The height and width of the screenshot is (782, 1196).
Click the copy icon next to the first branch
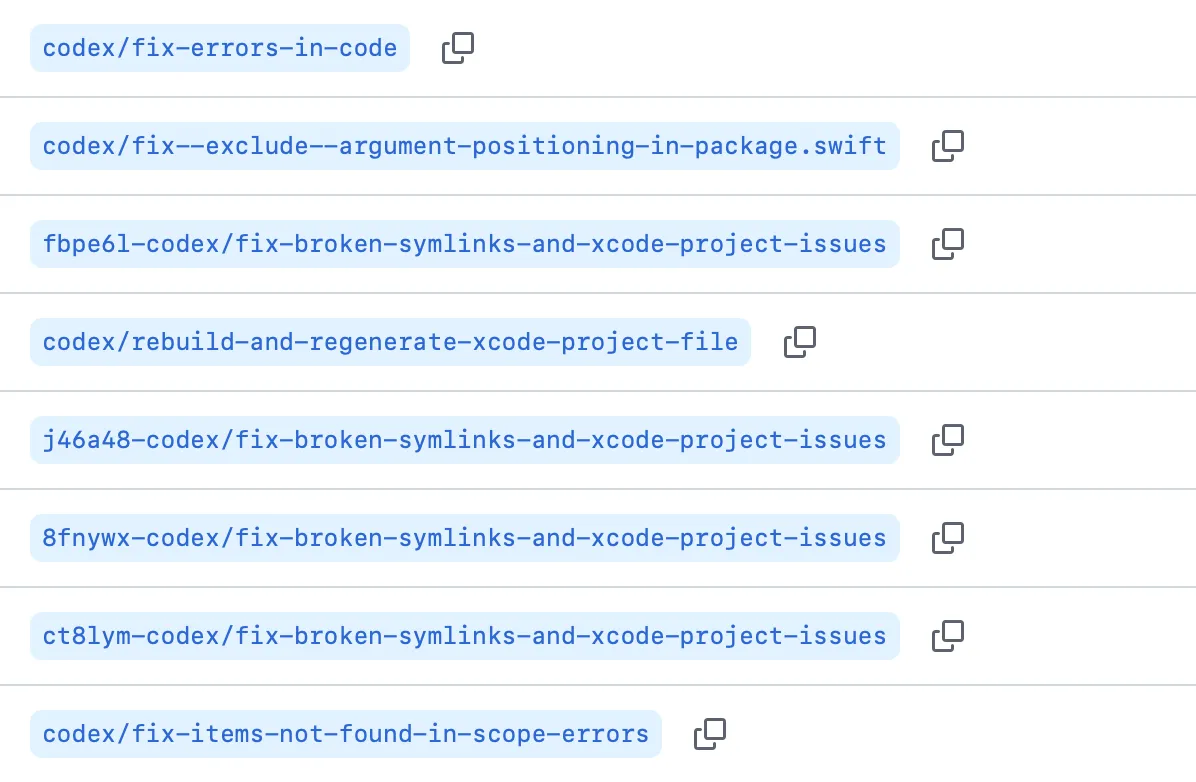pos(458,48)
